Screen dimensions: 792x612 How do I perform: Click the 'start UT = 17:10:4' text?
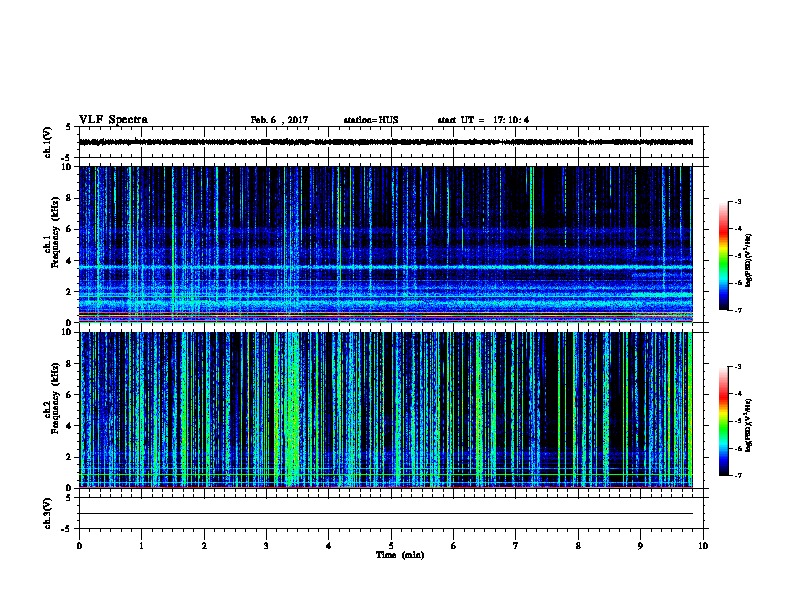tap(483, 120)
